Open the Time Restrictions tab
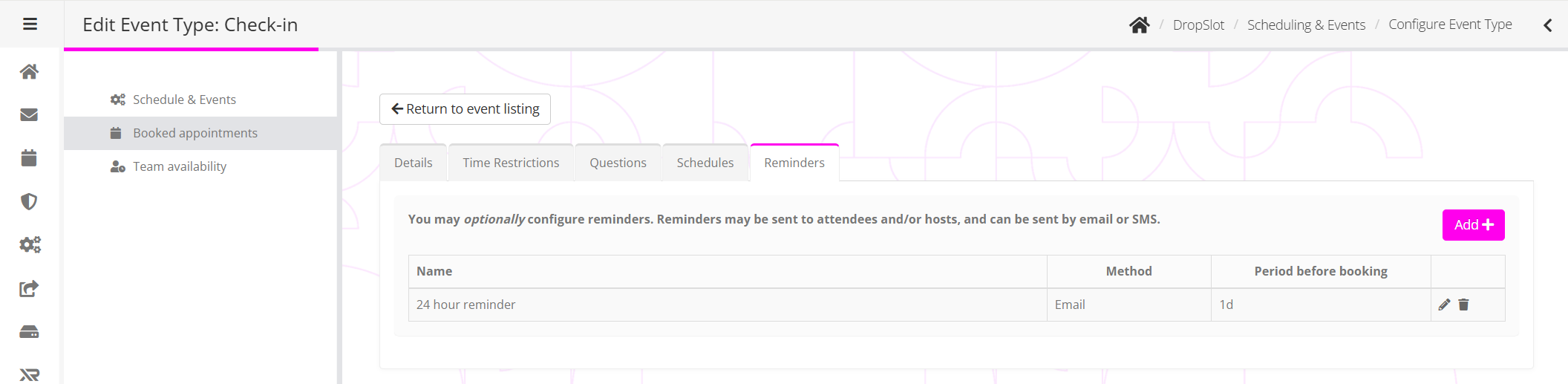The height and width of the screenshot is (384, 1568). (x=511, y=163)
